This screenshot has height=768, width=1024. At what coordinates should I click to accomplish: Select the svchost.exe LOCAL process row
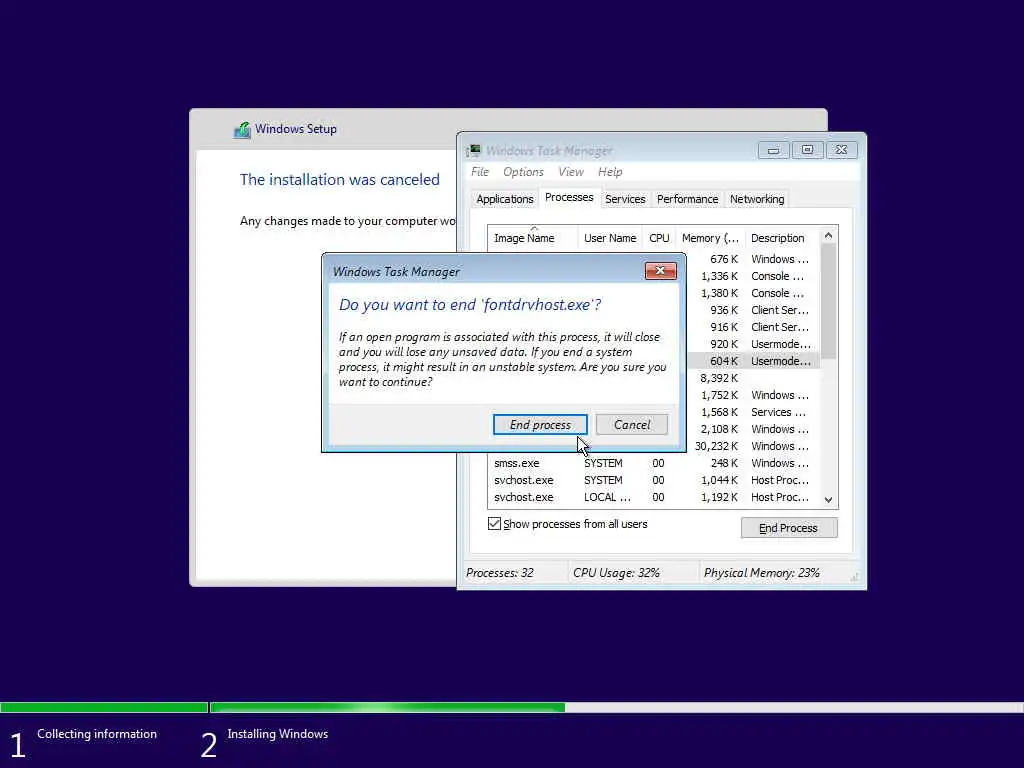653,497
